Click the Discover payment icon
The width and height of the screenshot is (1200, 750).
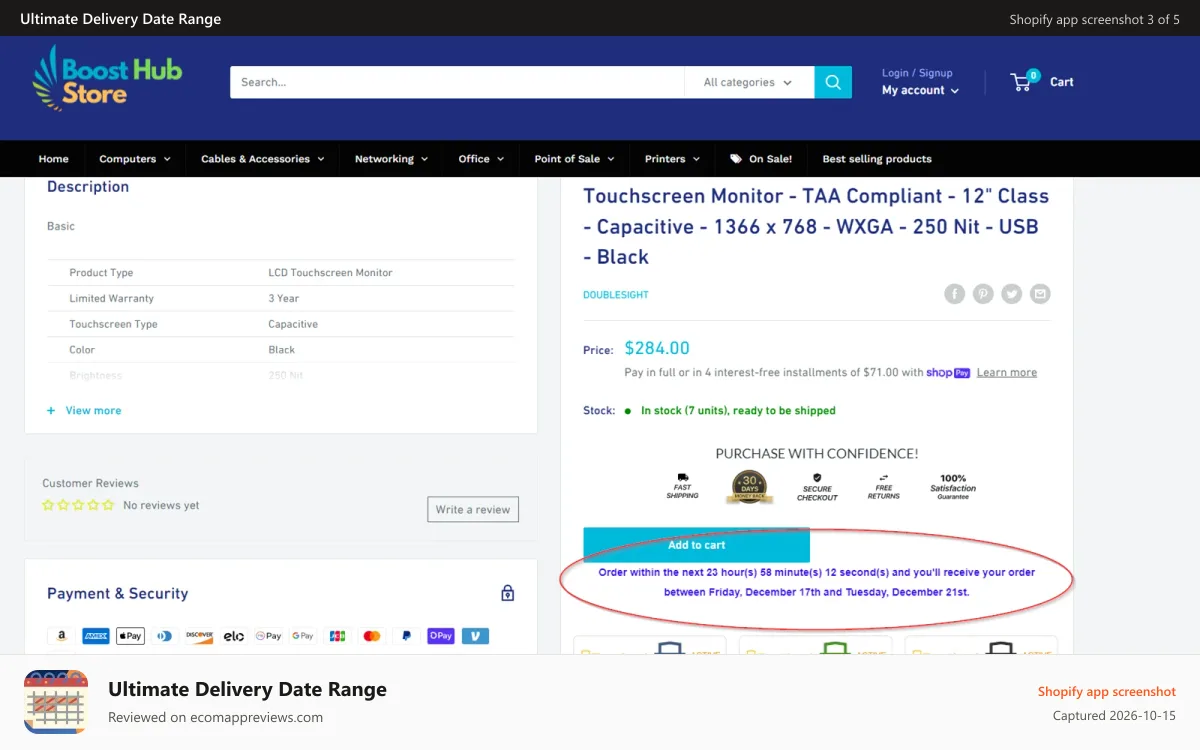tap(199, 636)
